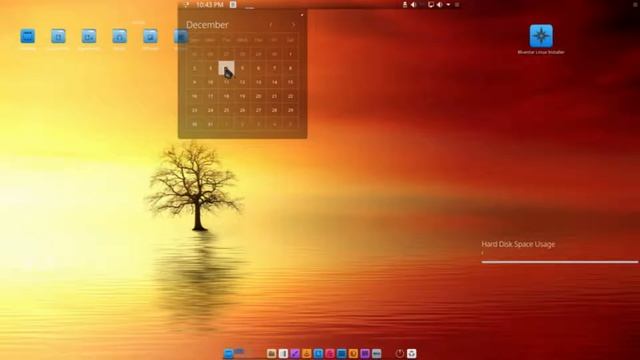Screen dimensions: 640x360
Task: Pin the calendar popup with top-right pin
Action: 302,15
